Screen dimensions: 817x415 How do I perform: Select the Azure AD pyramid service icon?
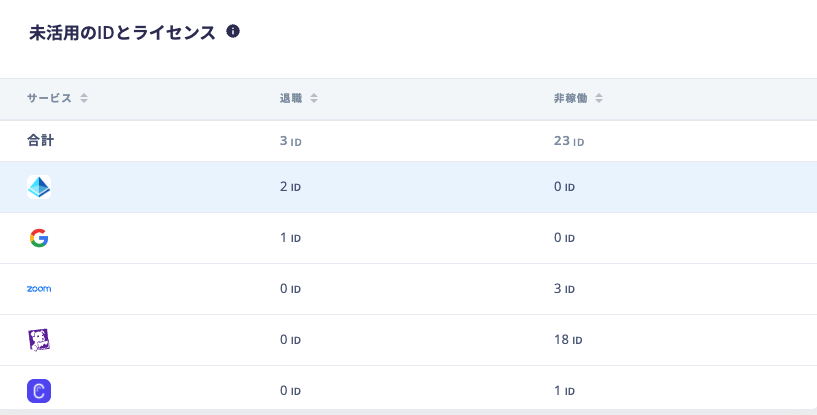coord(39,187)
